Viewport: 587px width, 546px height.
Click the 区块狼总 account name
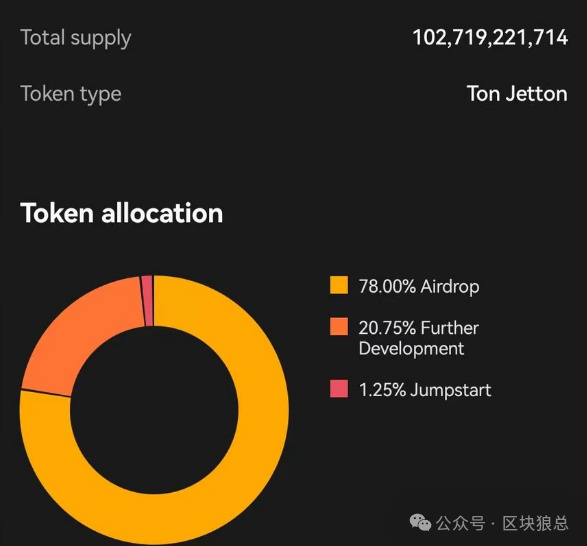click(535, 523)
